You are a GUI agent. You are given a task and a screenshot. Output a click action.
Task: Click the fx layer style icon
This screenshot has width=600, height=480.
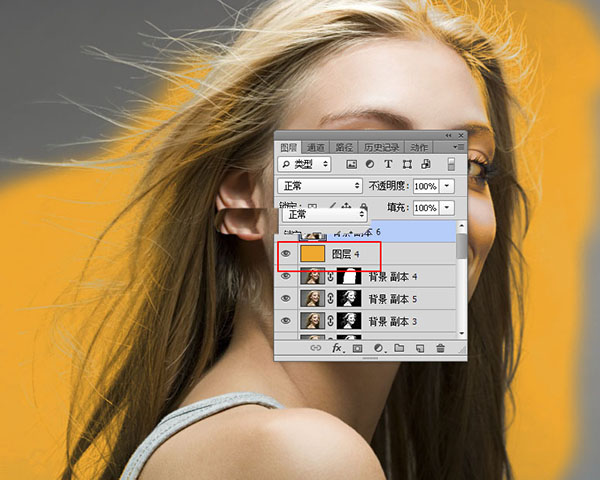pyautogui.click(x=337, y=348)
